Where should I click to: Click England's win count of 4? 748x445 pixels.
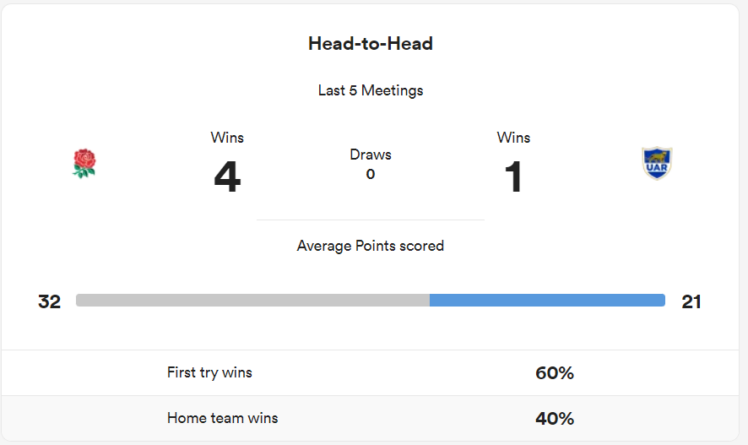pos(227,178)
